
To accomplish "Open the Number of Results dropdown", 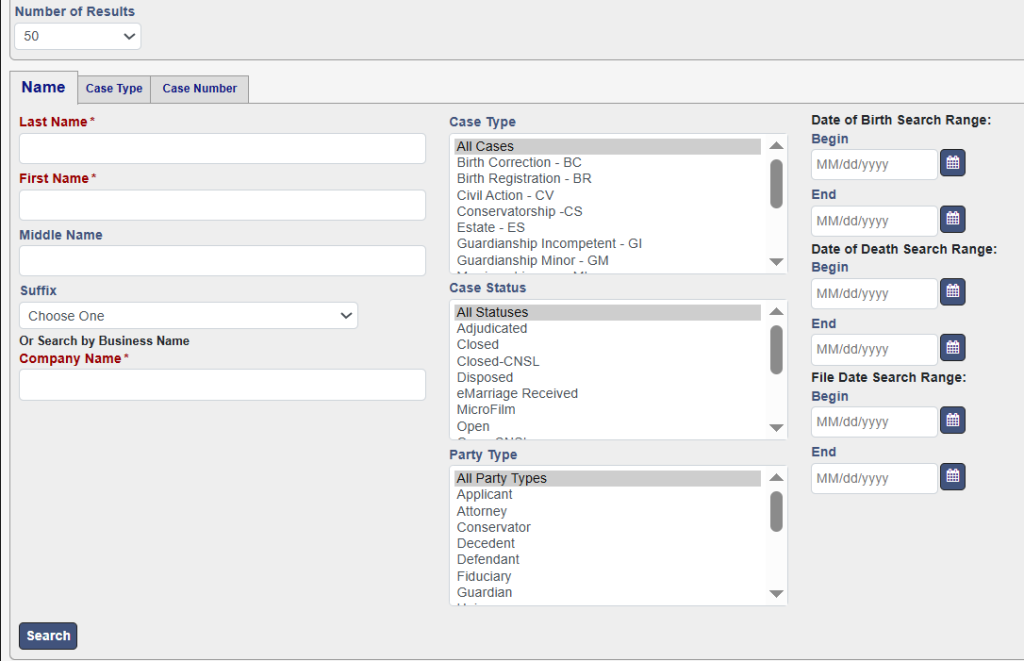I will [78, 36].
